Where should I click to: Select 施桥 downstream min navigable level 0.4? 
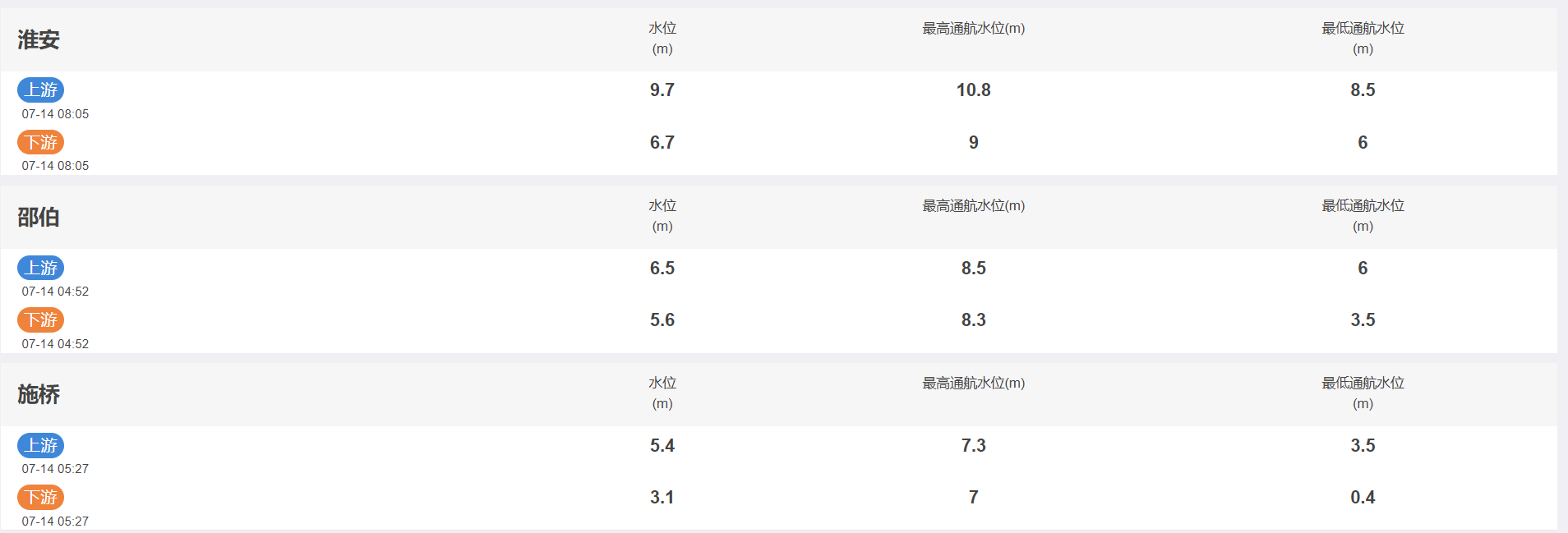1363,497
